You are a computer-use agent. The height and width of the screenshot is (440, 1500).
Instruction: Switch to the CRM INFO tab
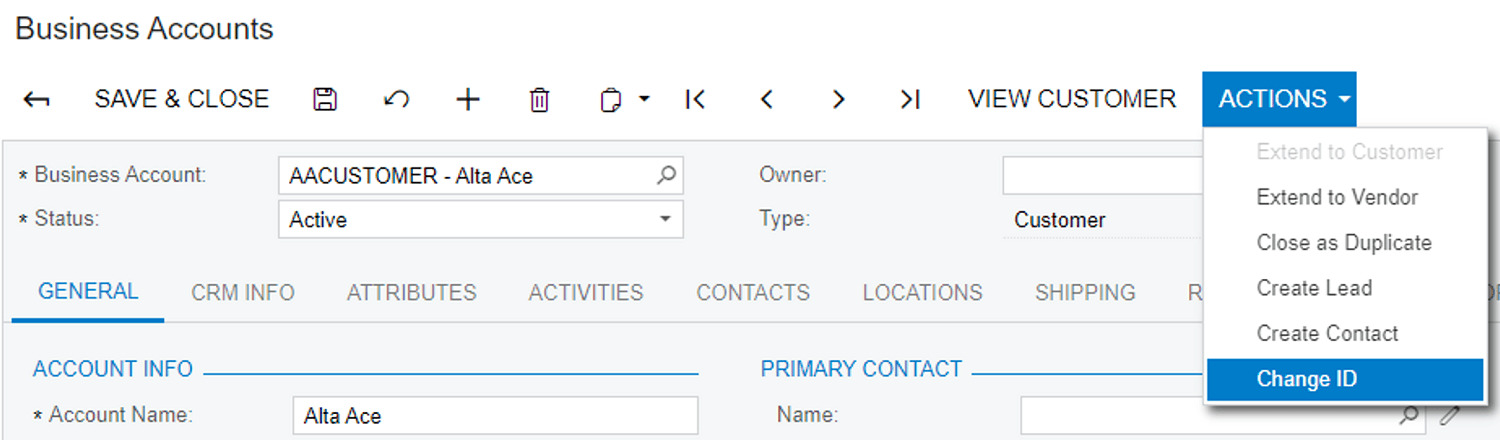243,293
